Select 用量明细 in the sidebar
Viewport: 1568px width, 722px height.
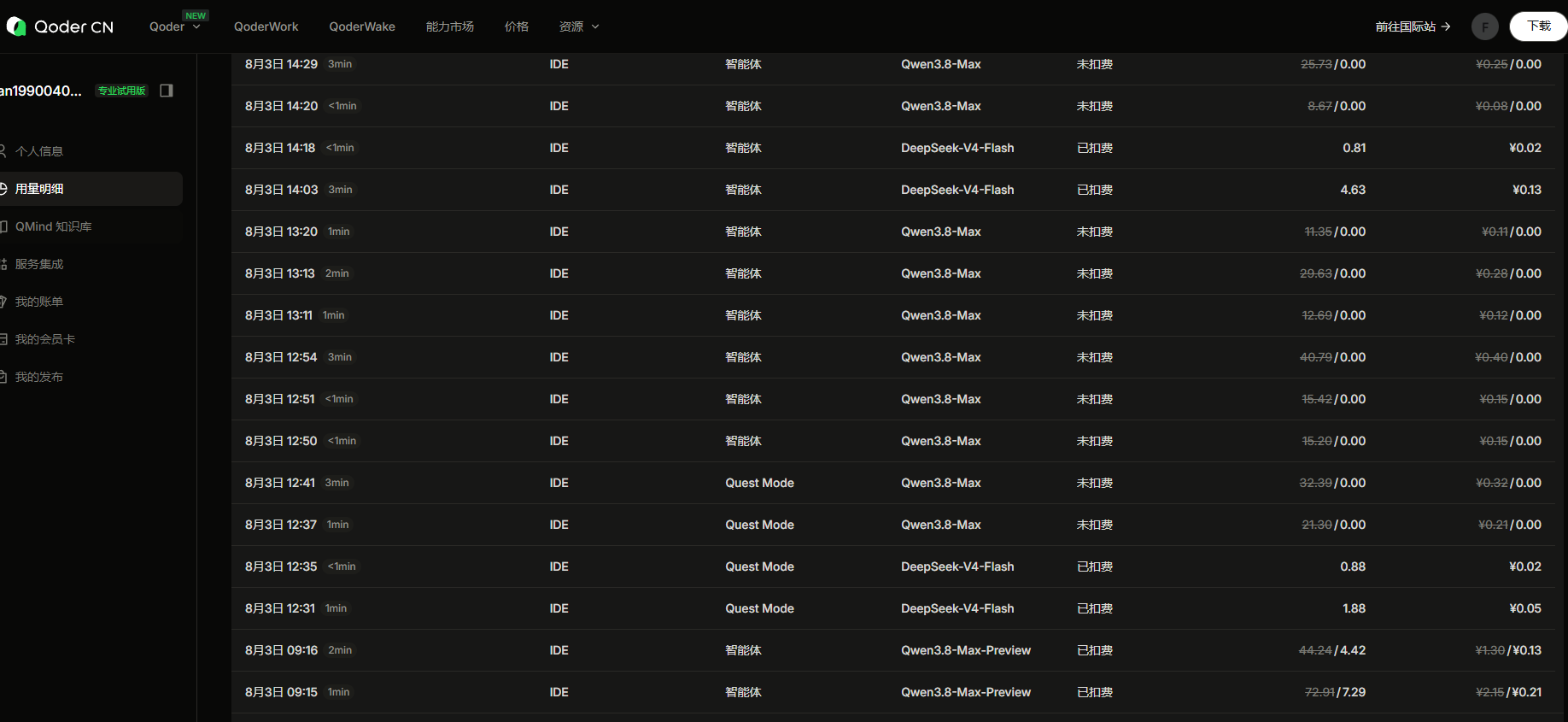90,189
